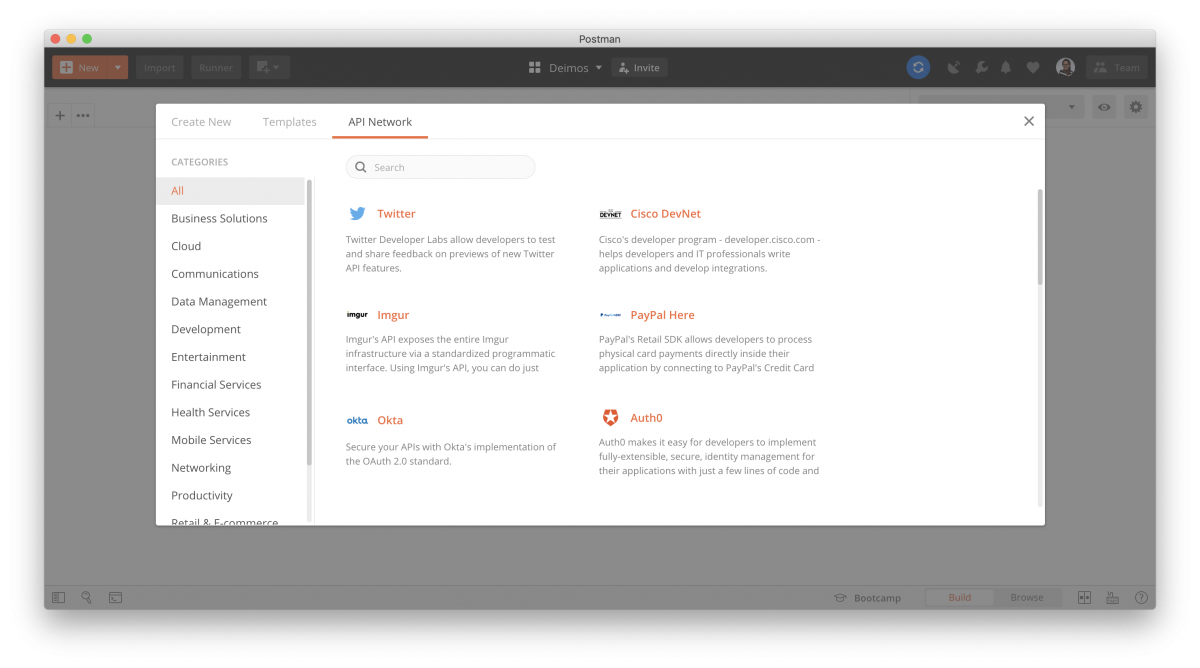Click the Import button
Image resolution: width=1200 pixels, height=668 pixels.
click(x=160, y=68)
